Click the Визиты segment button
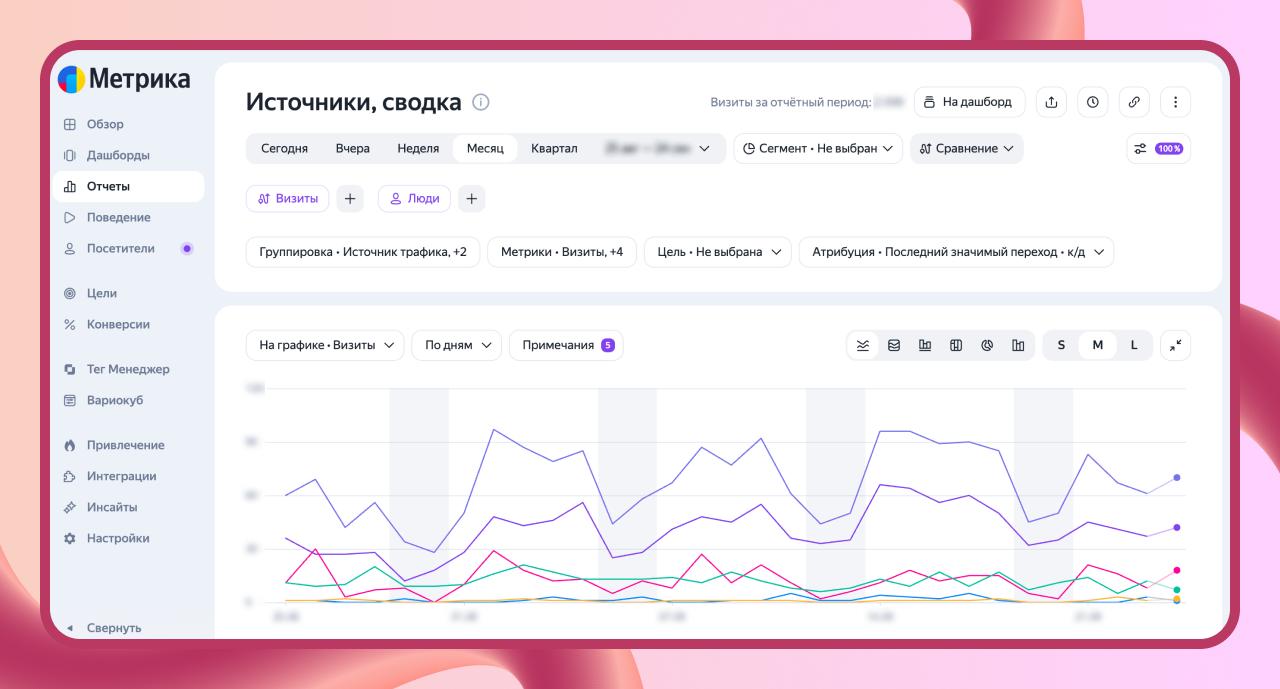 (x=288, y=199)
